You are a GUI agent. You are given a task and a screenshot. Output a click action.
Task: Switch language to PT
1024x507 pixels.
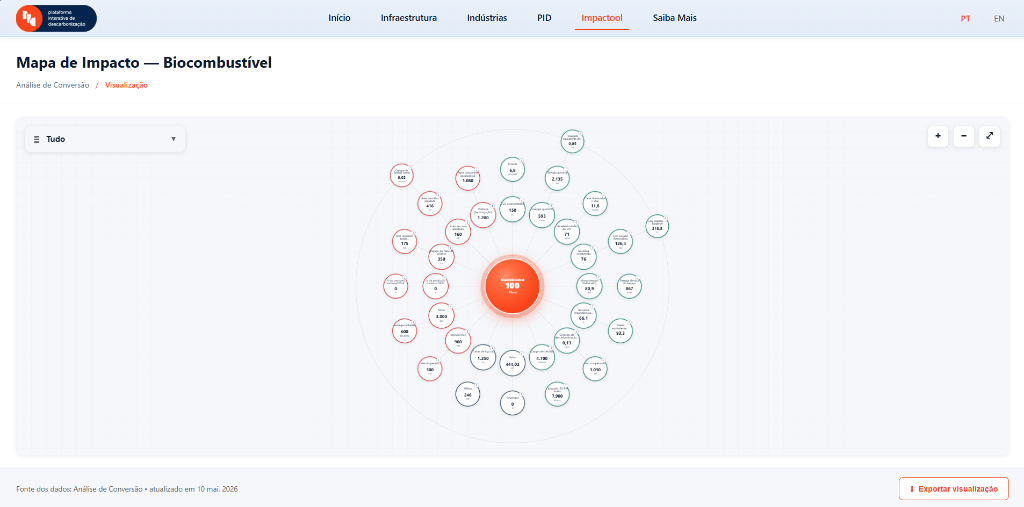965,19
